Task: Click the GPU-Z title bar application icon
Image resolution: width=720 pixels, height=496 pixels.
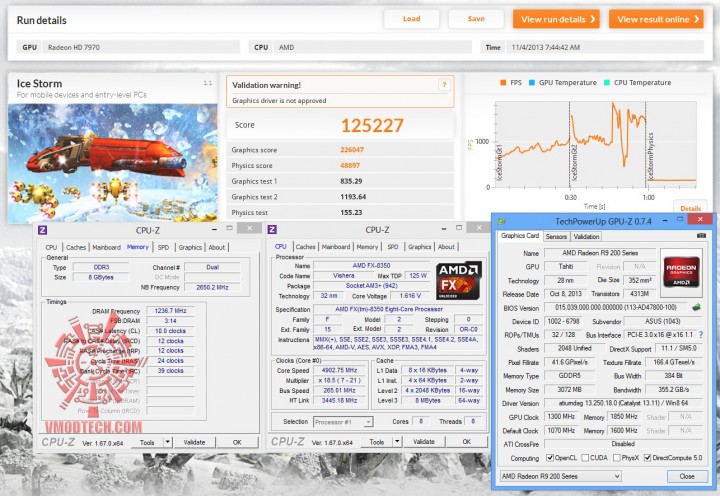Action: (x=501, y=221)
